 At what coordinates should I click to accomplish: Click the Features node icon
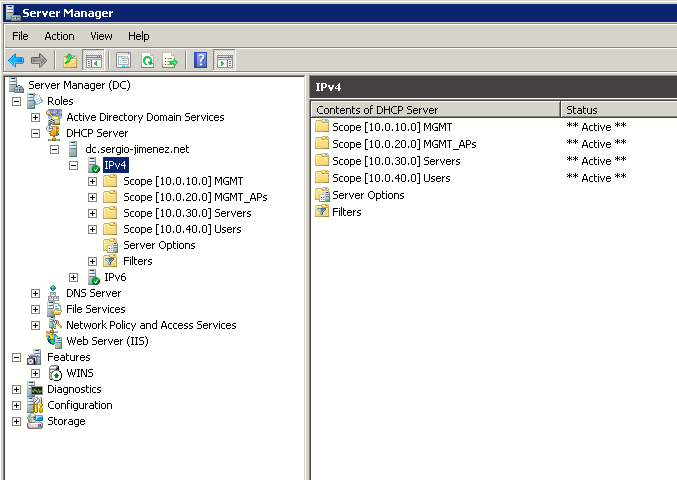(34, 357)
